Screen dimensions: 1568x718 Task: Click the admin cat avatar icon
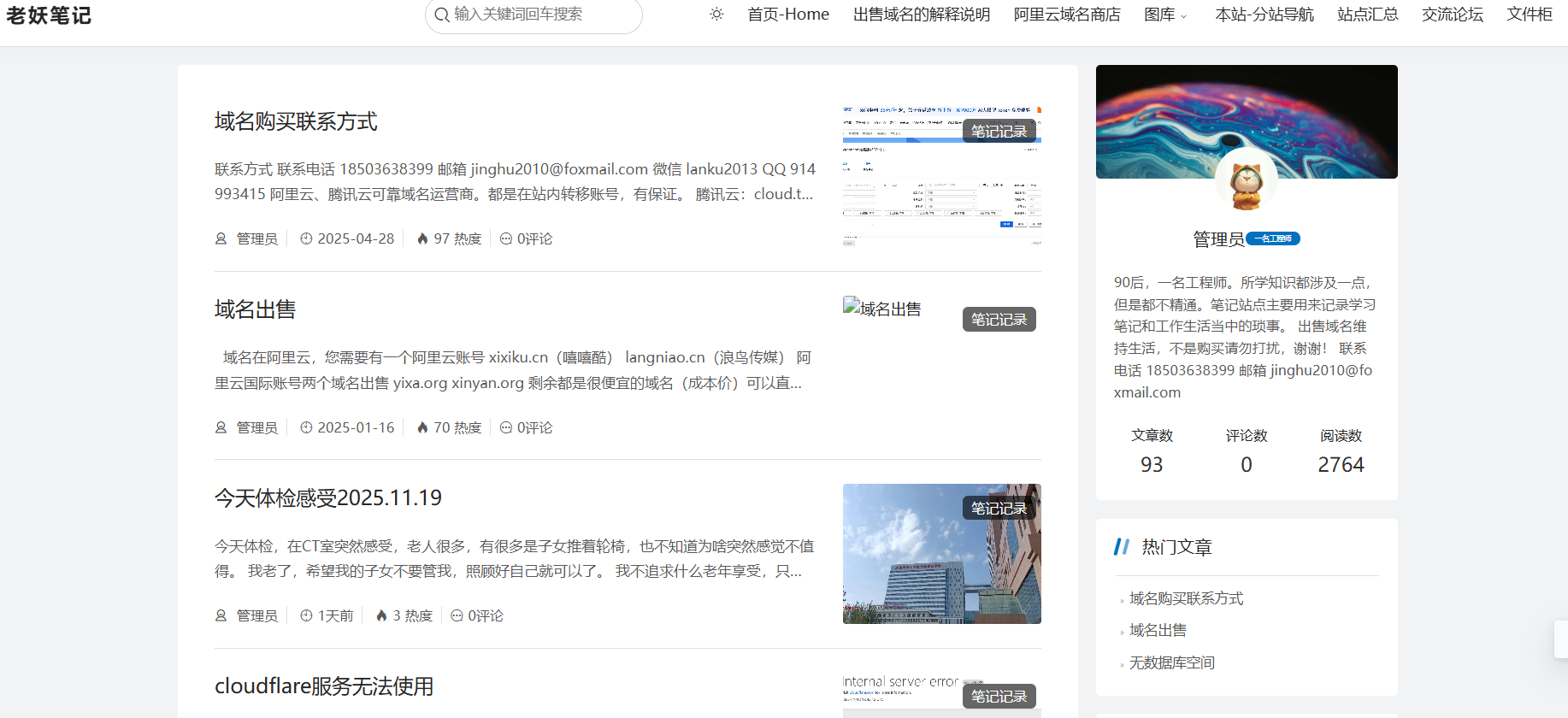coord(1246,179)
